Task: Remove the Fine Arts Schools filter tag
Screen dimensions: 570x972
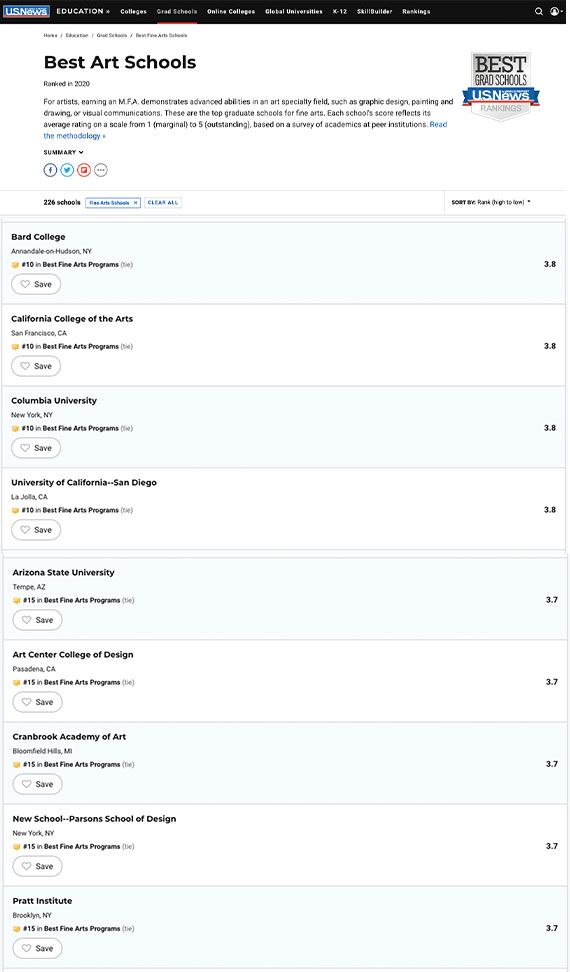Action: coord(136,203)
